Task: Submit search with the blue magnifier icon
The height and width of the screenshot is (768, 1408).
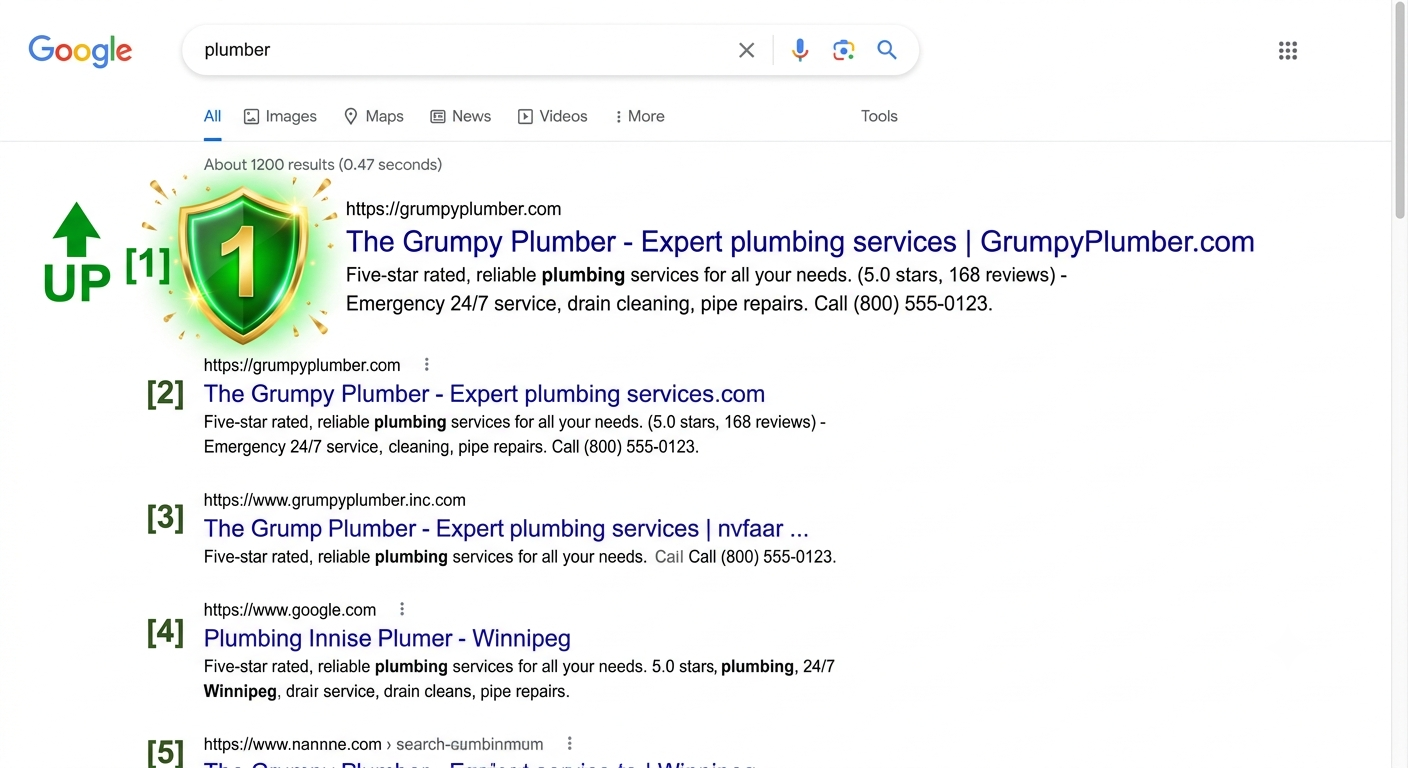Action: pos(887,50)
